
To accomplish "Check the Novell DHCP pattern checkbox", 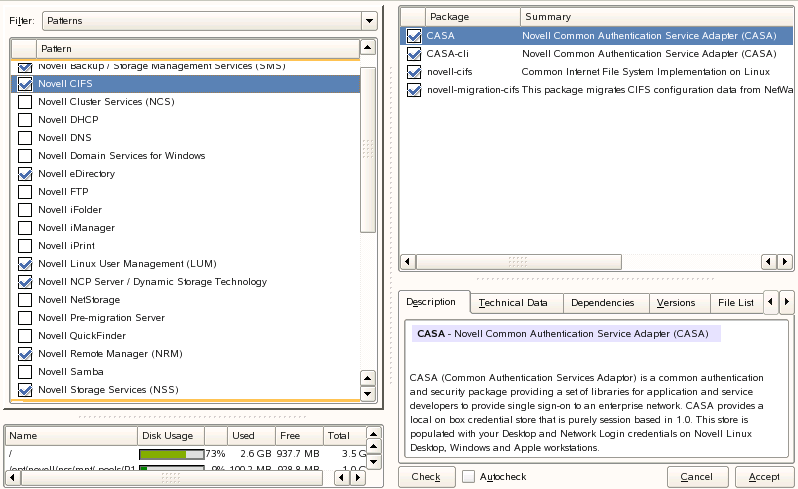I will [x=25, y=120].
